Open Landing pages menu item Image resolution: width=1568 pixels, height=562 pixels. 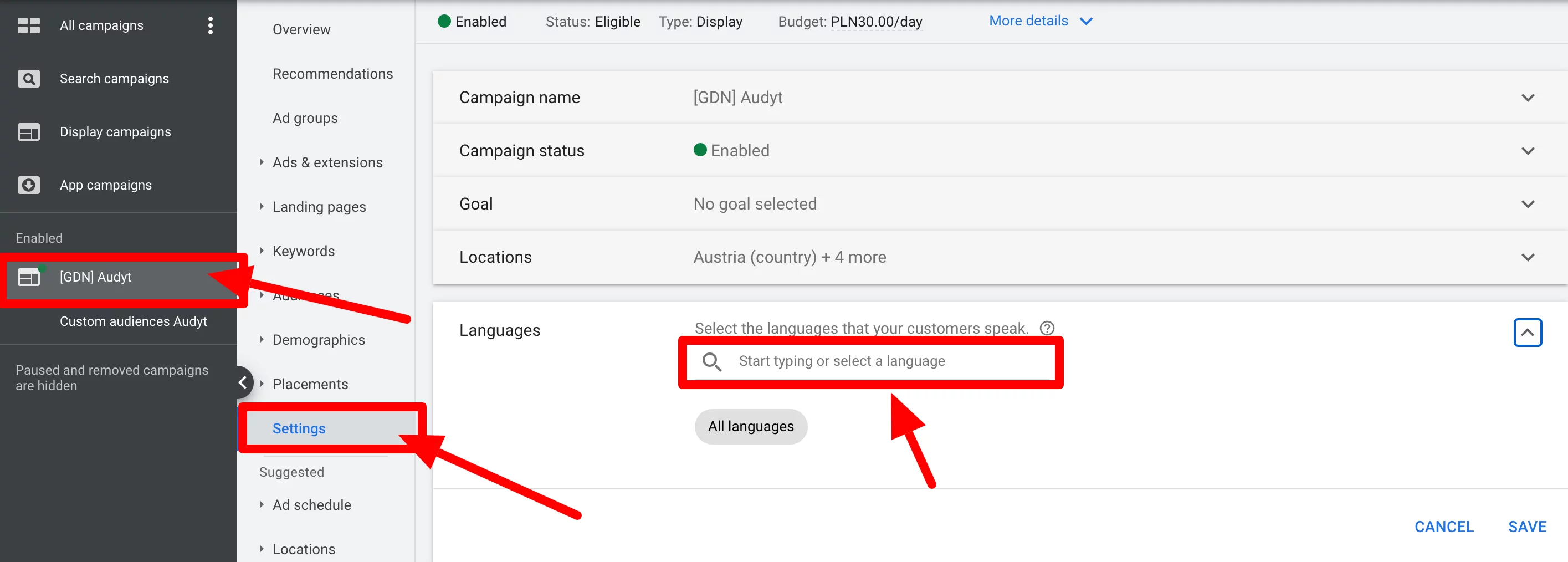pyautogui.click(x=319, y=207)
